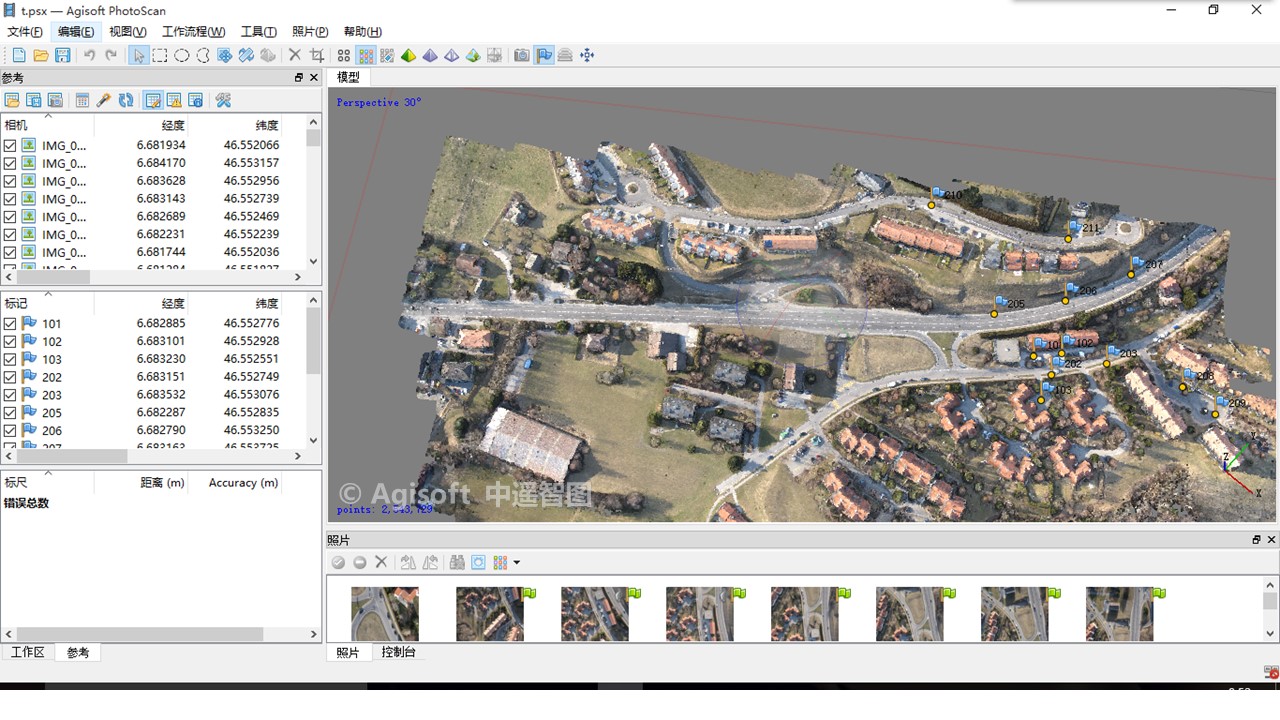The height and width of the screenshot is (720, 1280).
Task: Toggle the show cameras icon
Action: 521,56
